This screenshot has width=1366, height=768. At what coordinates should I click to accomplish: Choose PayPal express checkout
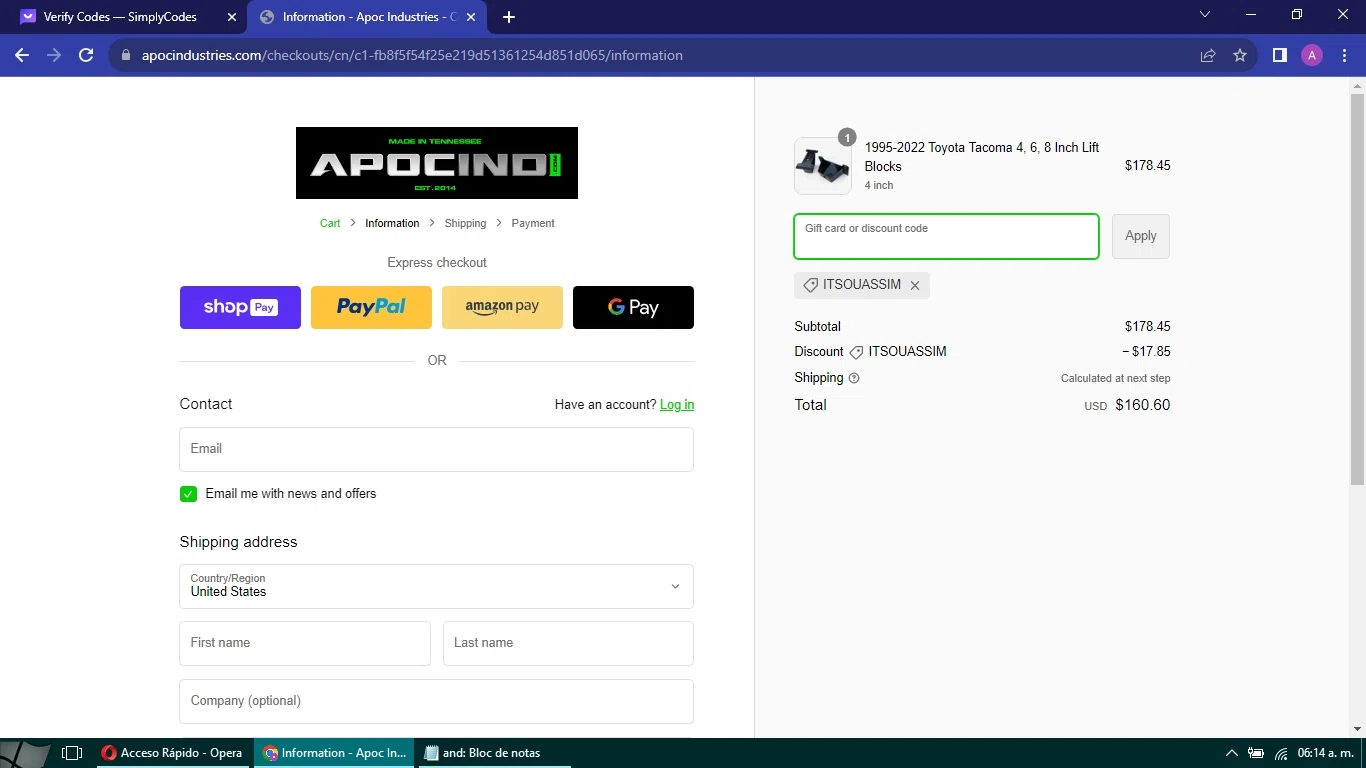pyautogui.click(x=371, y=307)
